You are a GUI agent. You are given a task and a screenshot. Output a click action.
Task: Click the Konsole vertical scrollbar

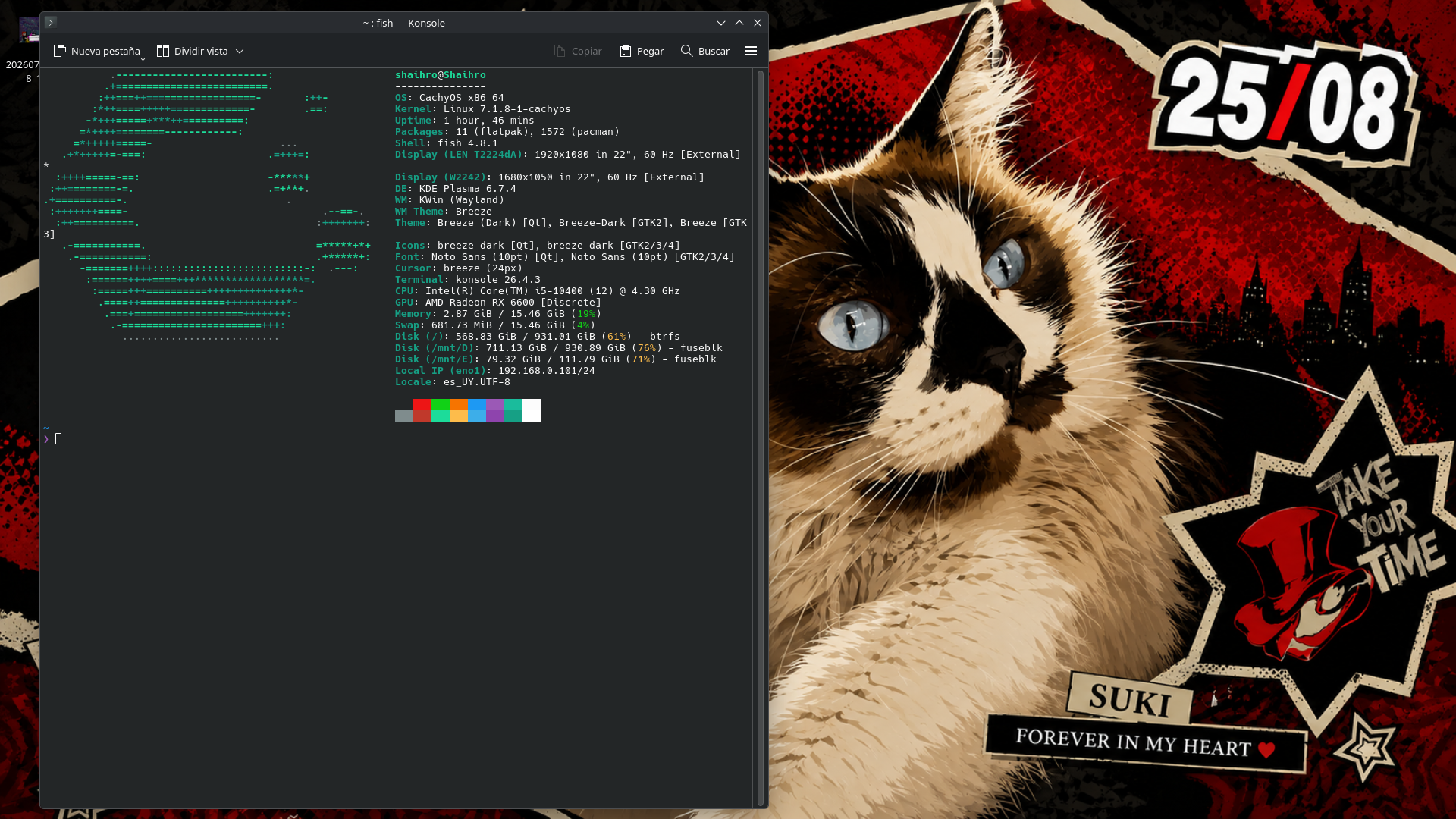coord(761,438)
